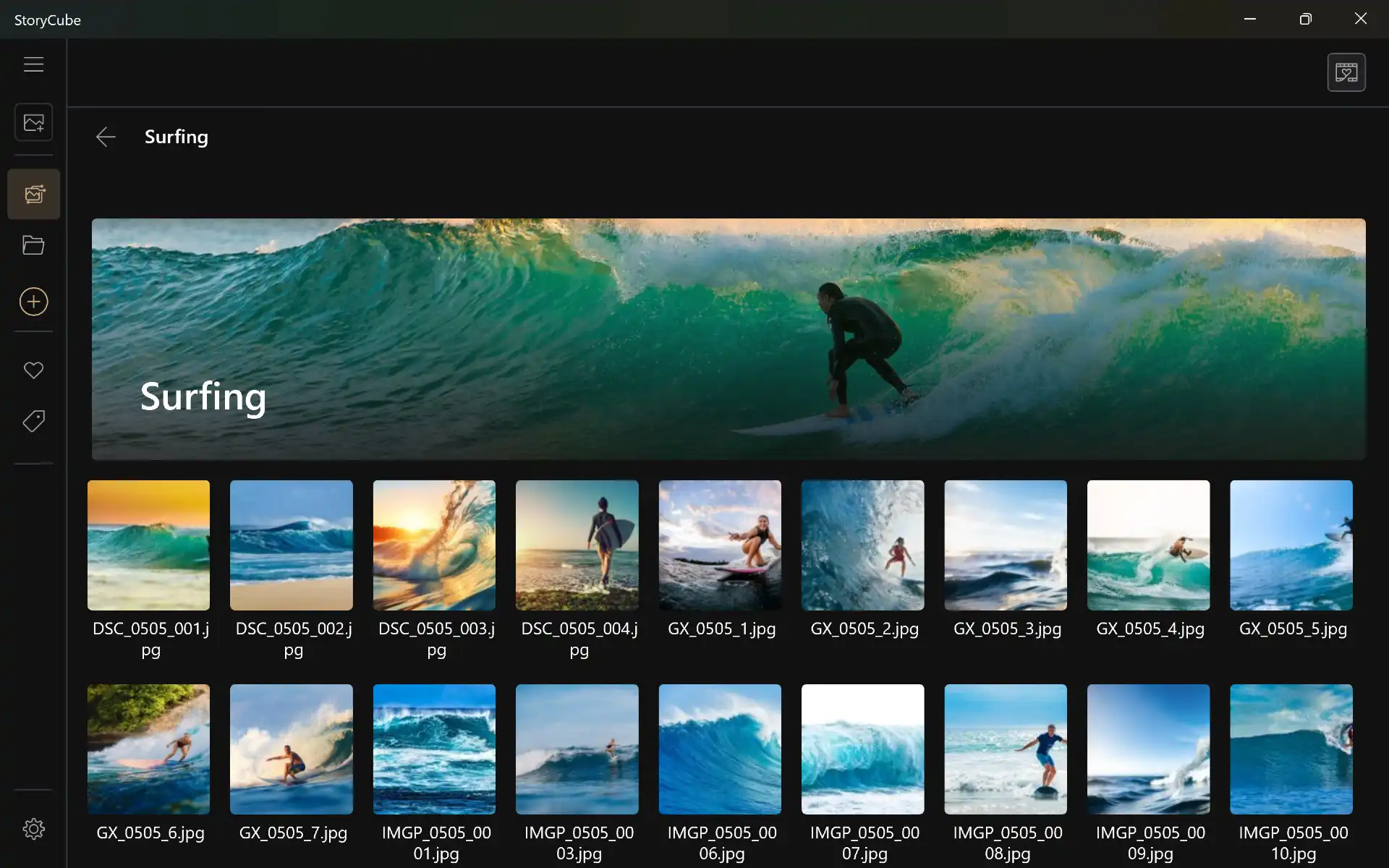Open the import photos panel
Viewport: 1389px width, 868px height.
click(33, 122)
